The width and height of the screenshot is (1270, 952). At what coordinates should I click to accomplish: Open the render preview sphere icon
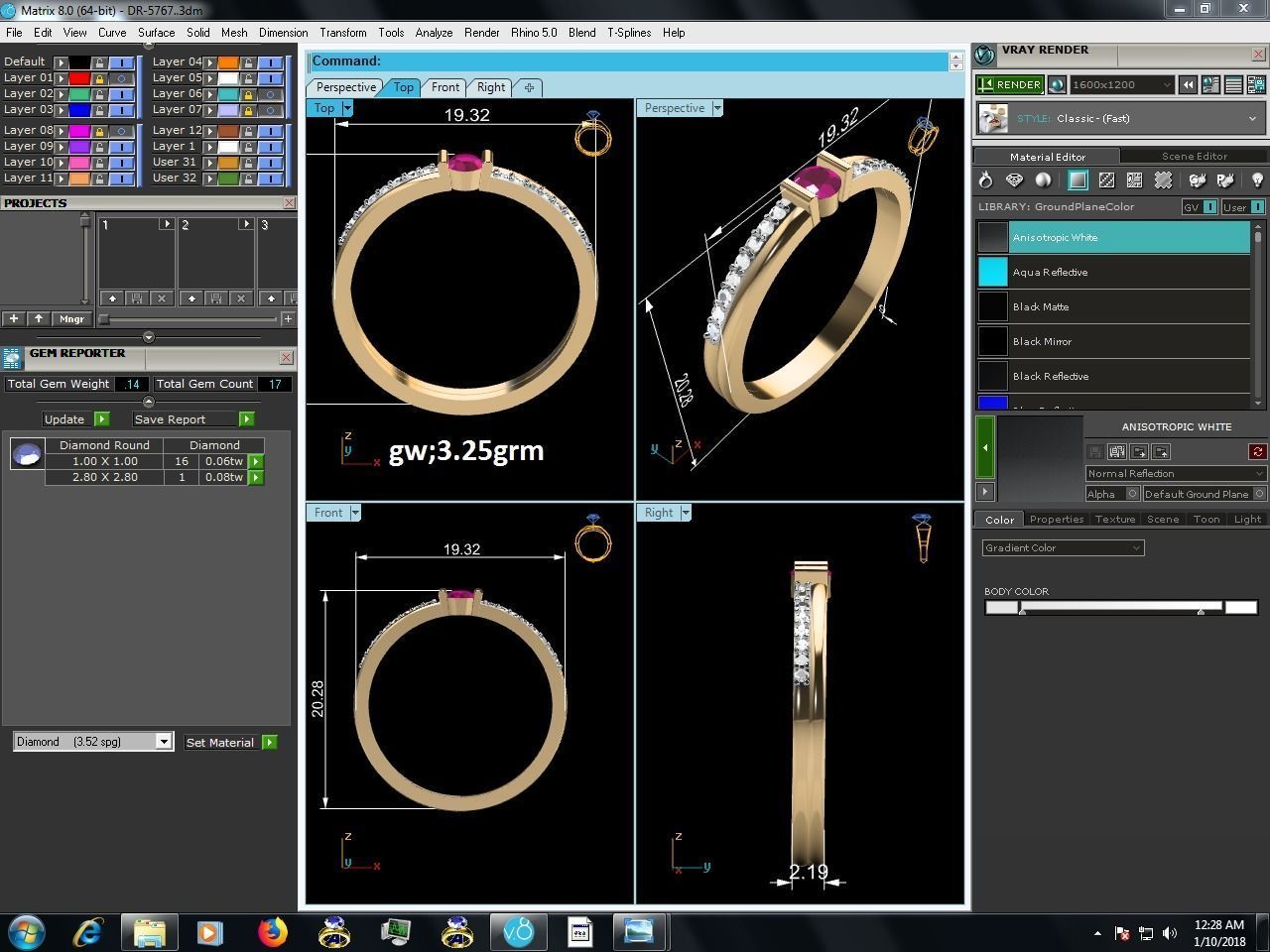coord(1057,85)
